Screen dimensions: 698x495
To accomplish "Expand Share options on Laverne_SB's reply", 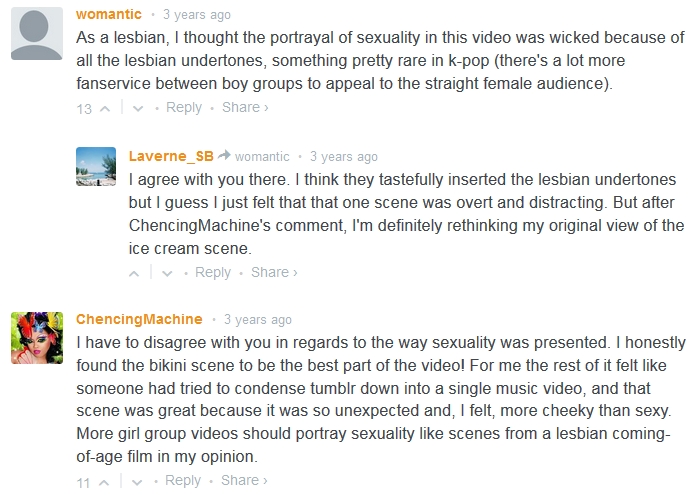I will pyautogui.click(x=274, y=272).
